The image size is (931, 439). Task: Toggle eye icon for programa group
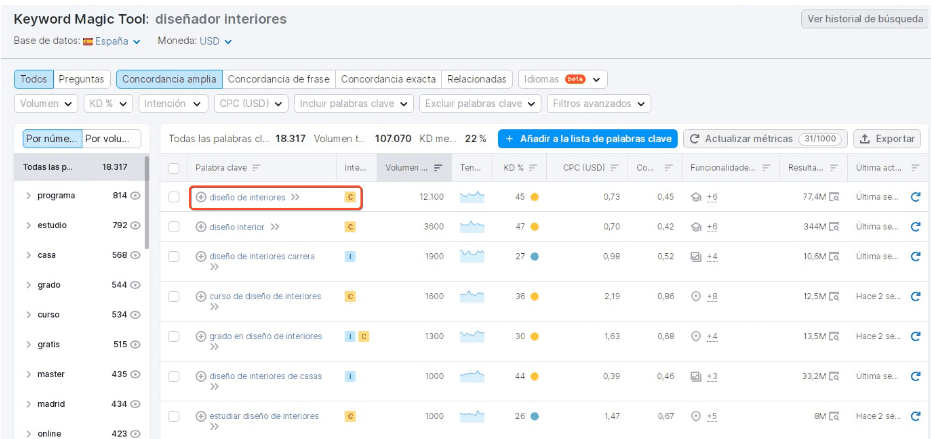(135, 196)
